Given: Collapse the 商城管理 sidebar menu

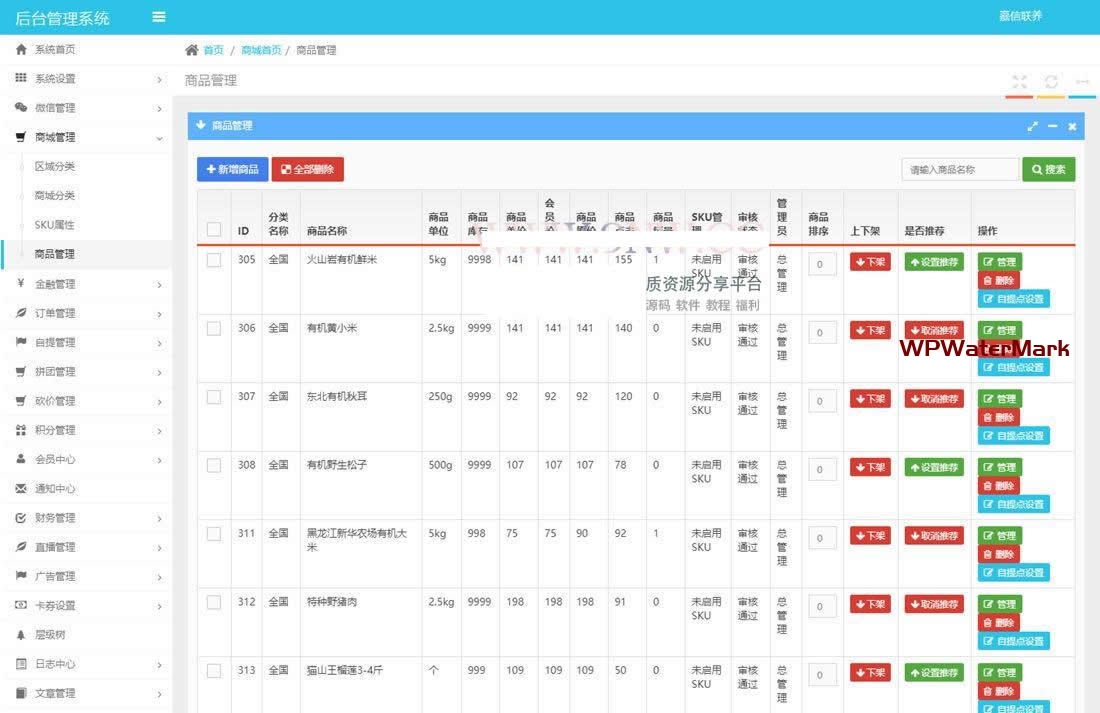Looking at the screenshot, I should pos(55,137).
